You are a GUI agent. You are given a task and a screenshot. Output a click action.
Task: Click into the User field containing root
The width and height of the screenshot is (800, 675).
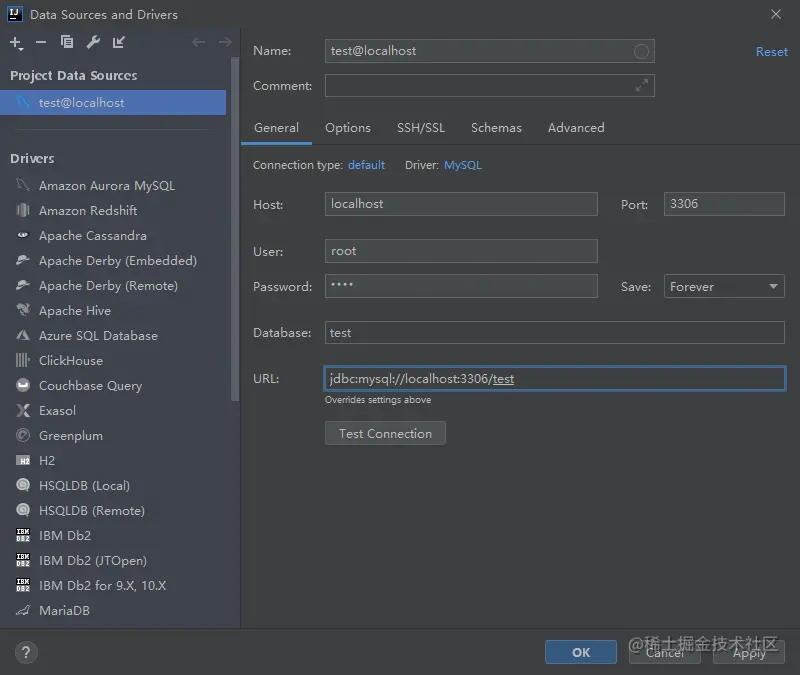click(461, 251)
